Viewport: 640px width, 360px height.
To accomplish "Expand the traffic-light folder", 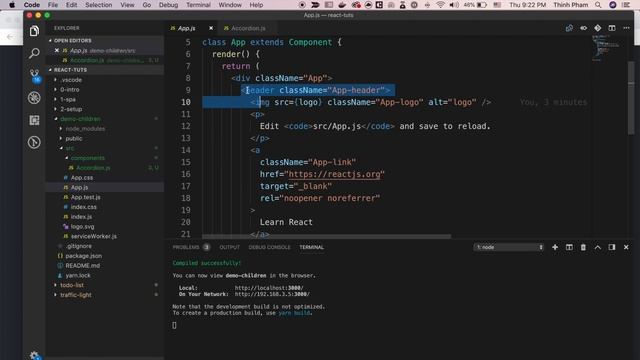I will pyautogui.click(x=76, y=295).
